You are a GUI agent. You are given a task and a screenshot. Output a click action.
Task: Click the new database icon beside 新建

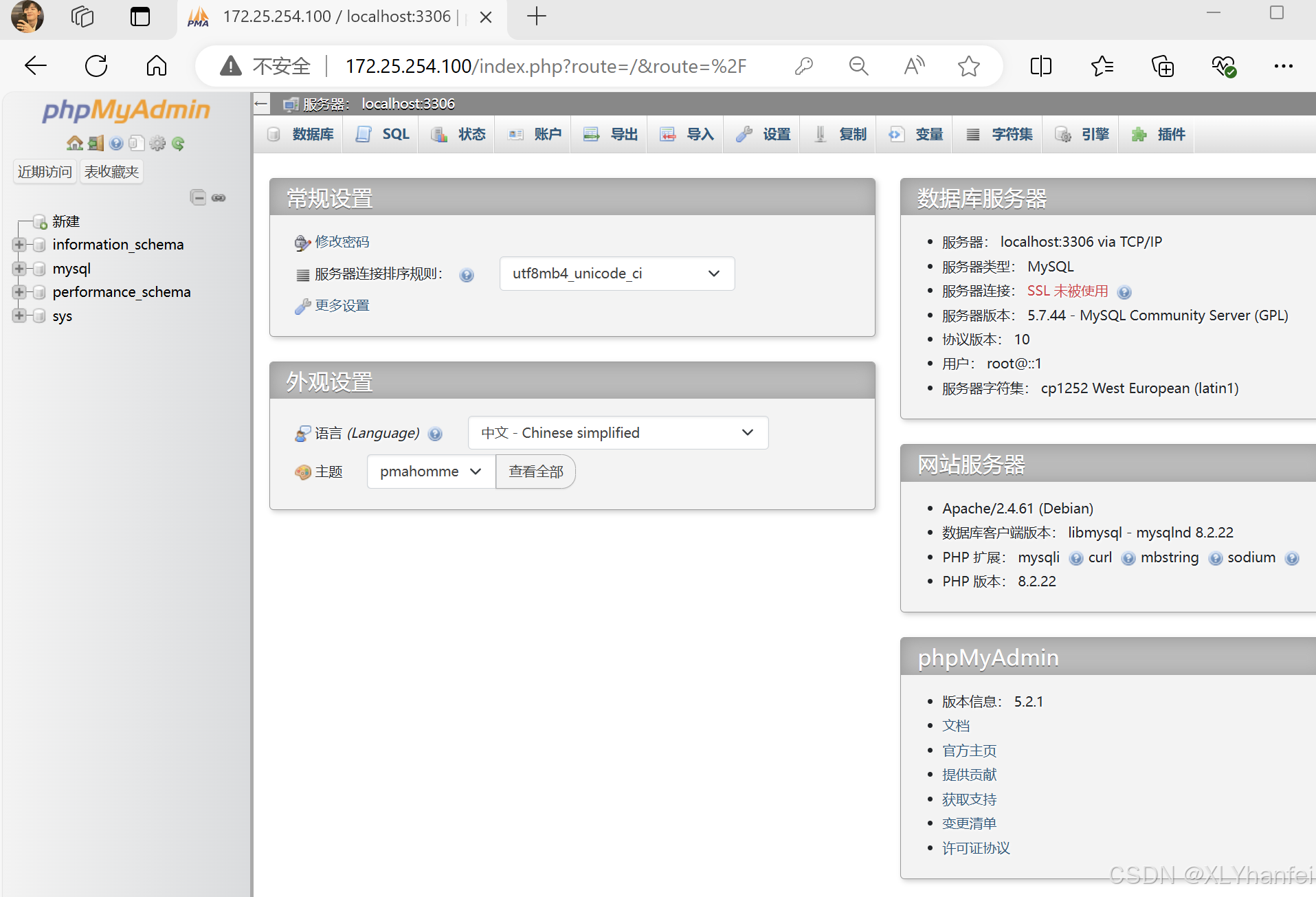click(41, 221)
